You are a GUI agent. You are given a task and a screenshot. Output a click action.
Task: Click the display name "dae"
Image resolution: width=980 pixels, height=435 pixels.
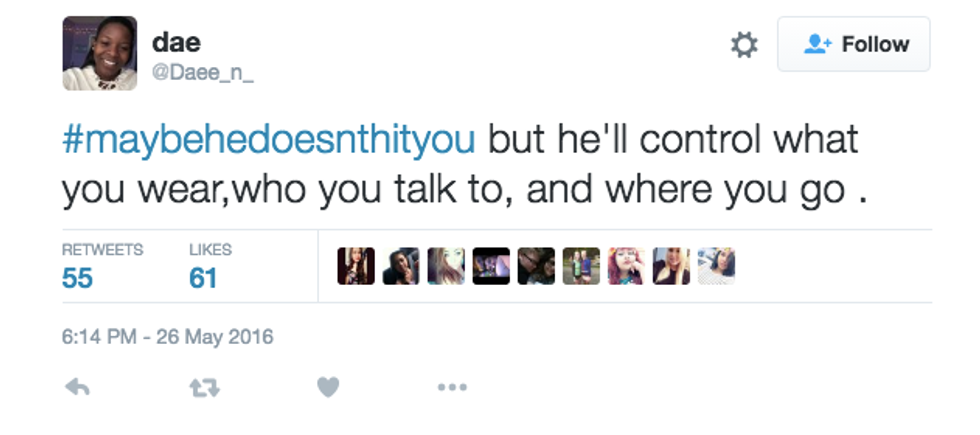[x=175, y=42]
